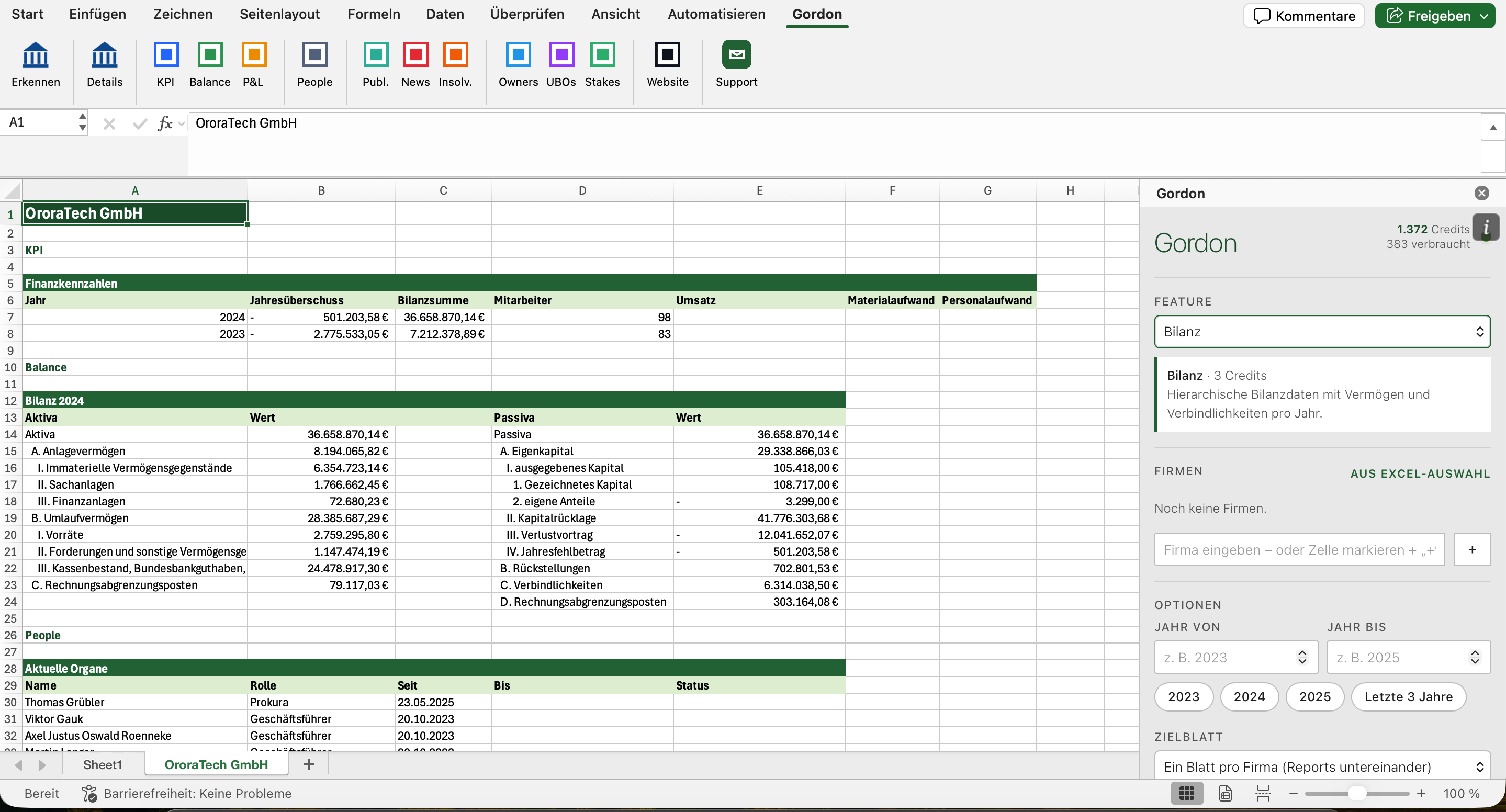Select the 2025 year chip
This screenshot has width=1506, height=812.
tap(1315, 696)
